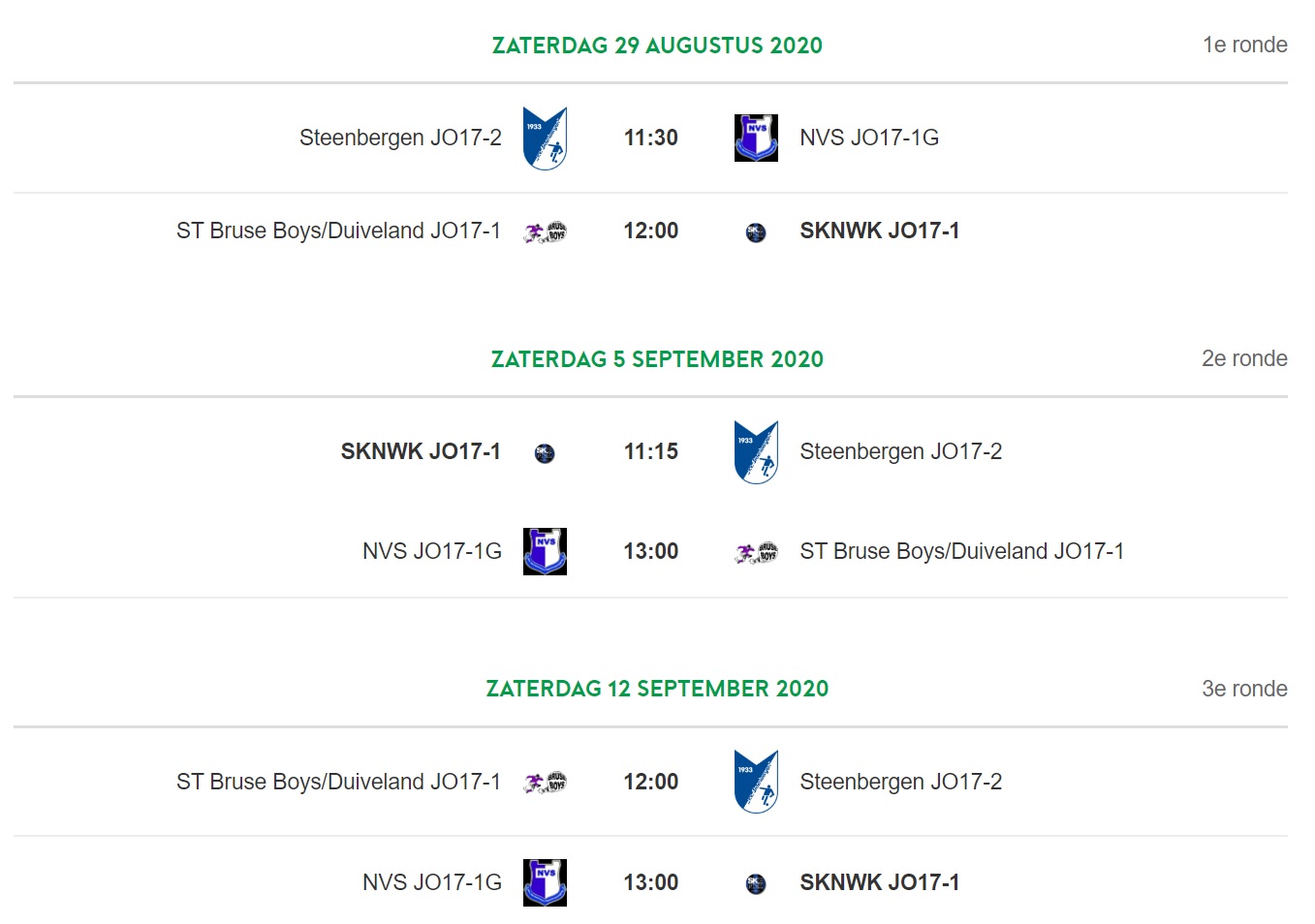The image size is (1315, 924).
Task: Click Bruse Boys logo in 29 Augustus match
Action: click(545, 231)
